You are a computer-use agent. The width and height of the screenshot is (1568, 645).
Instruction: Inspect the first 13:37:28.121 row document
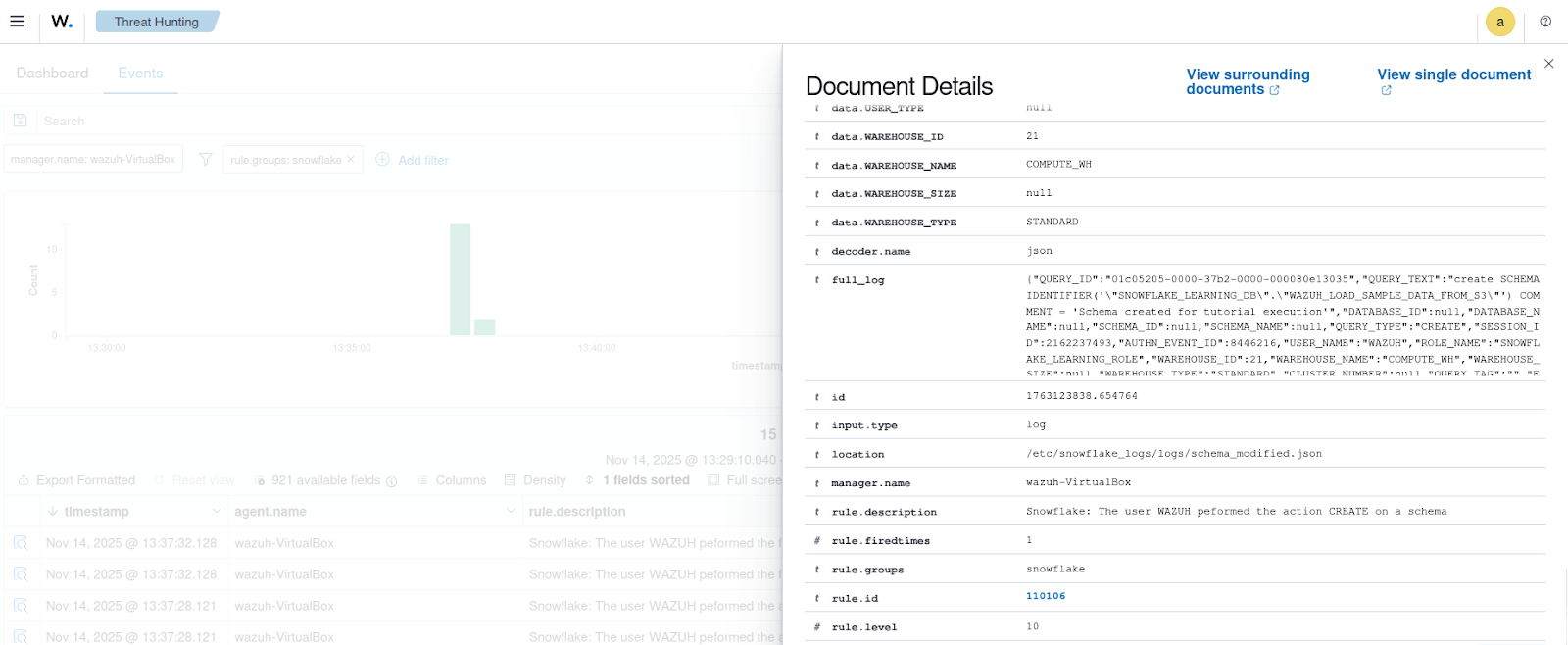[21, 606]
